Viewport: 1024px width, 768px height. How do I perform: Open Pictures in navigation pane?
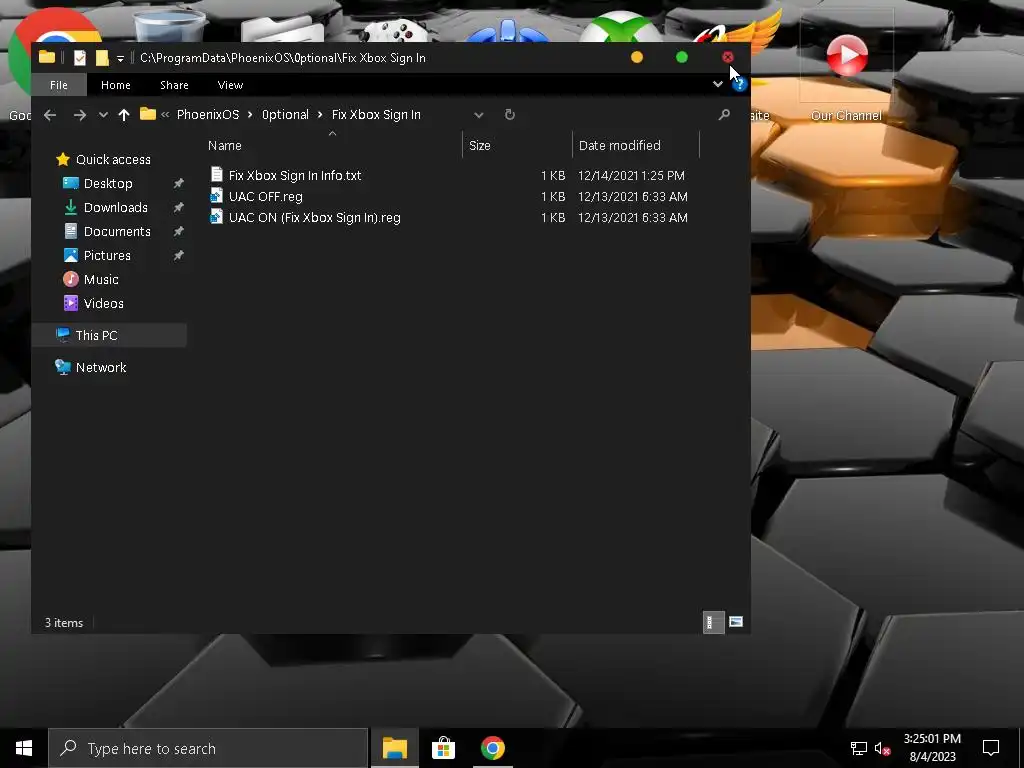pyautogui.click(x=107, y=255)
